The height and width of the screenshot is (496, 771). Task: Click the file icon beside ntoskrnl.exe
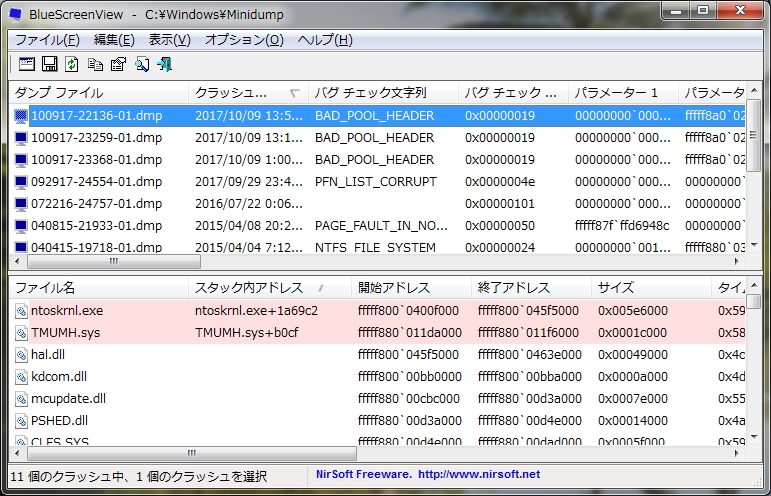[21, 311]
